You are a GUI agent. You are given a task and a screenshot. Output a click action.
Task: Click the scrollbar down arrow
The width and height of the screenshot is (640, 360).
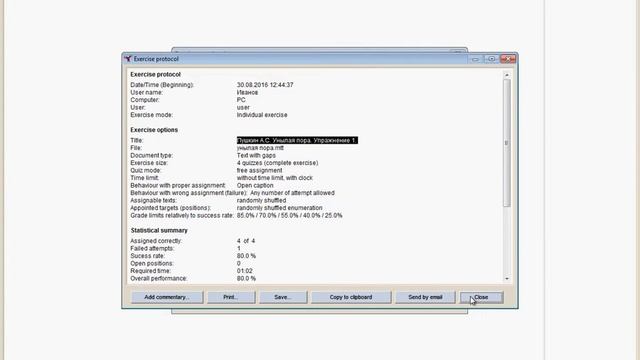[507, 279]
